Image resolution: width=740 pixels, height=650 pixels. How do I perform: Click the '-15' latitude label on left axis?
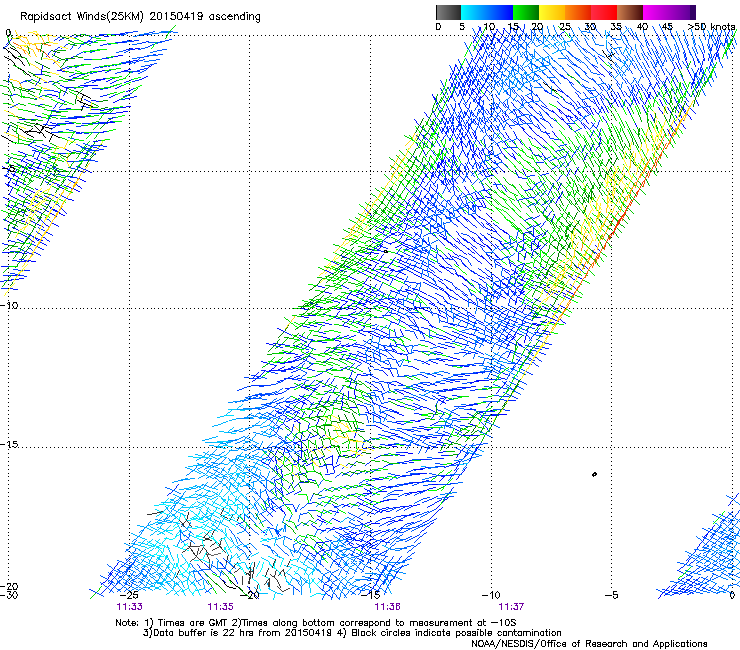click(x=9, y=444)
